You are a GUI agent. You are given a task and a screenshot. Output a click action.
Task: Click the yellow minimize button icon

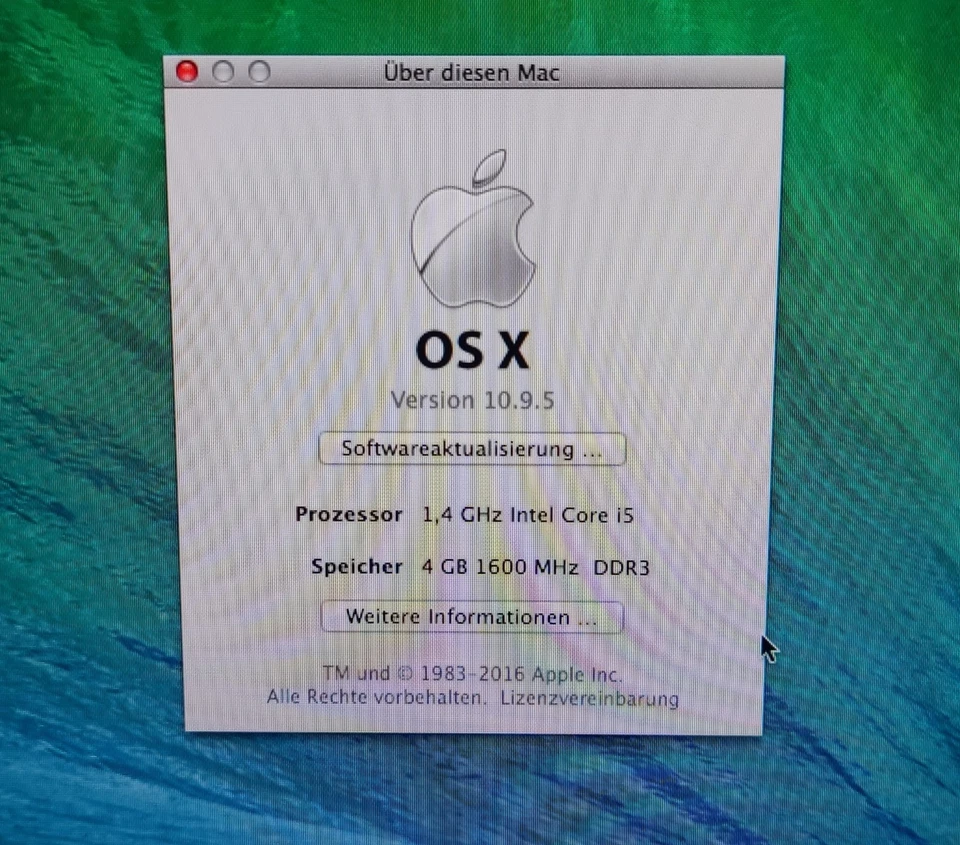click(x=223, y=72)
